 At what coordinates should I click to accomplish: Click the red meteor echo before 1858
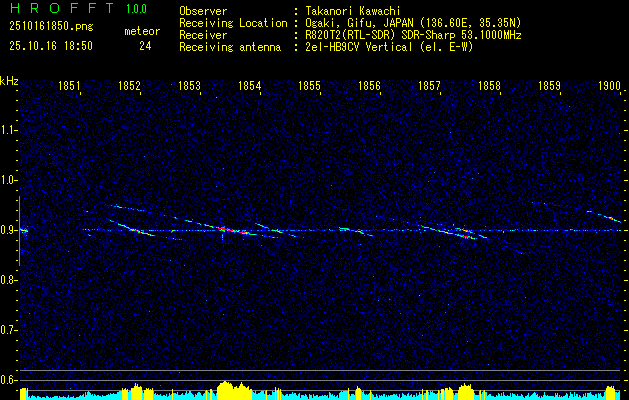coord(465,237)
